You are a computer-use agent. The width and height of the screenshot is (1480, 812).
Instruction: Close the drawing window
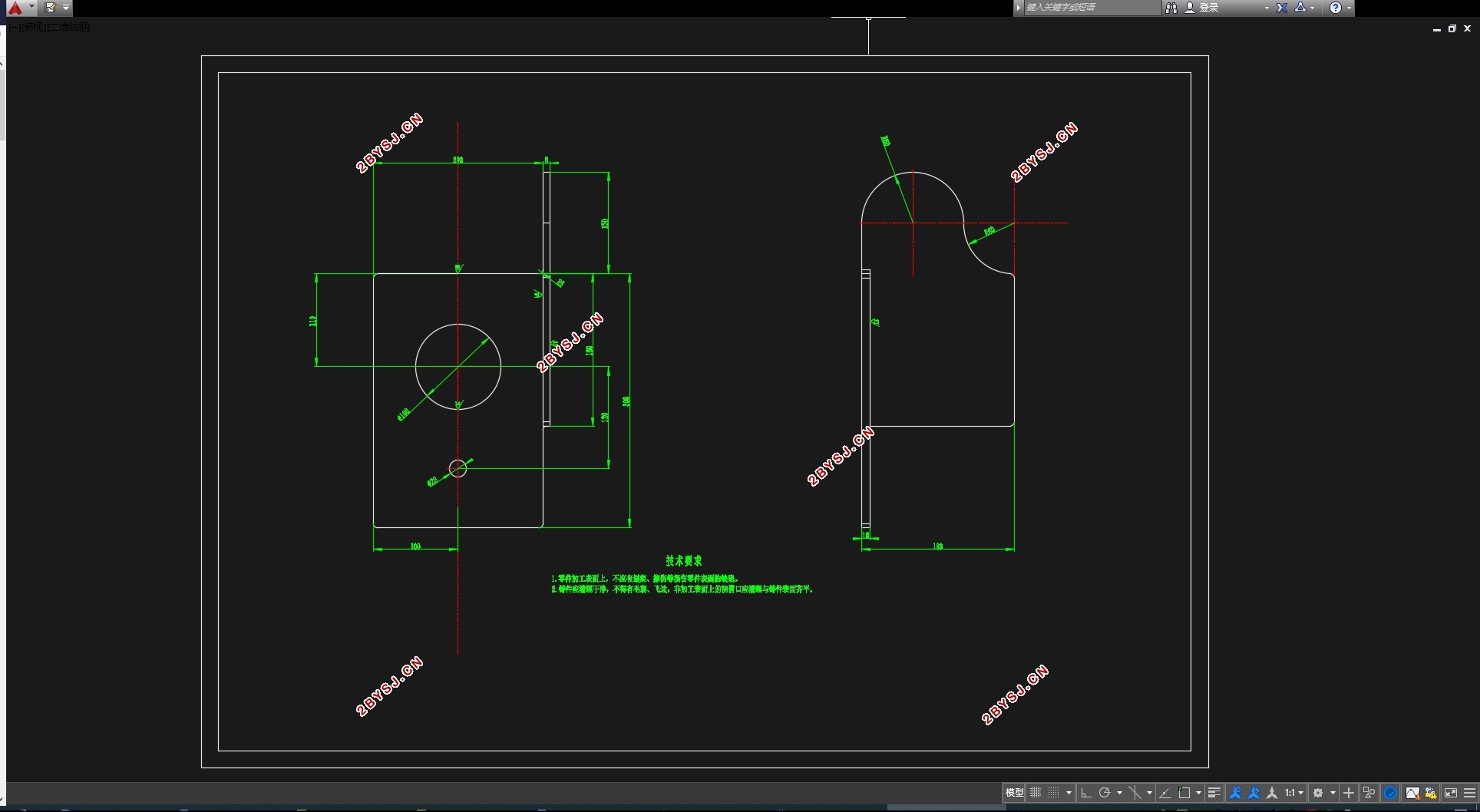coord(1467,28)
